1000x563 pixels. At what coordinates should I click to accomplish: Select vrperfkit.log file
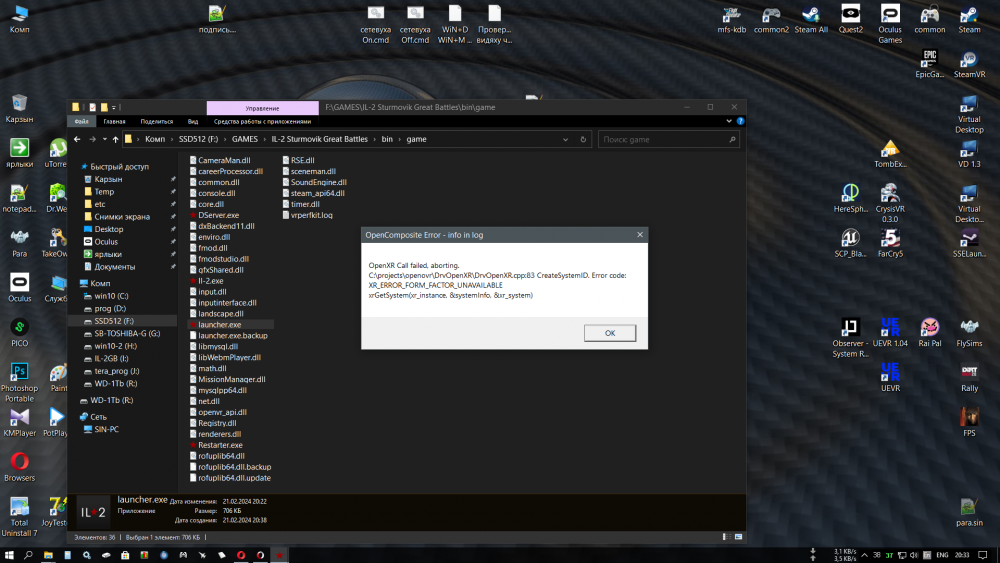tap(307, 215)
